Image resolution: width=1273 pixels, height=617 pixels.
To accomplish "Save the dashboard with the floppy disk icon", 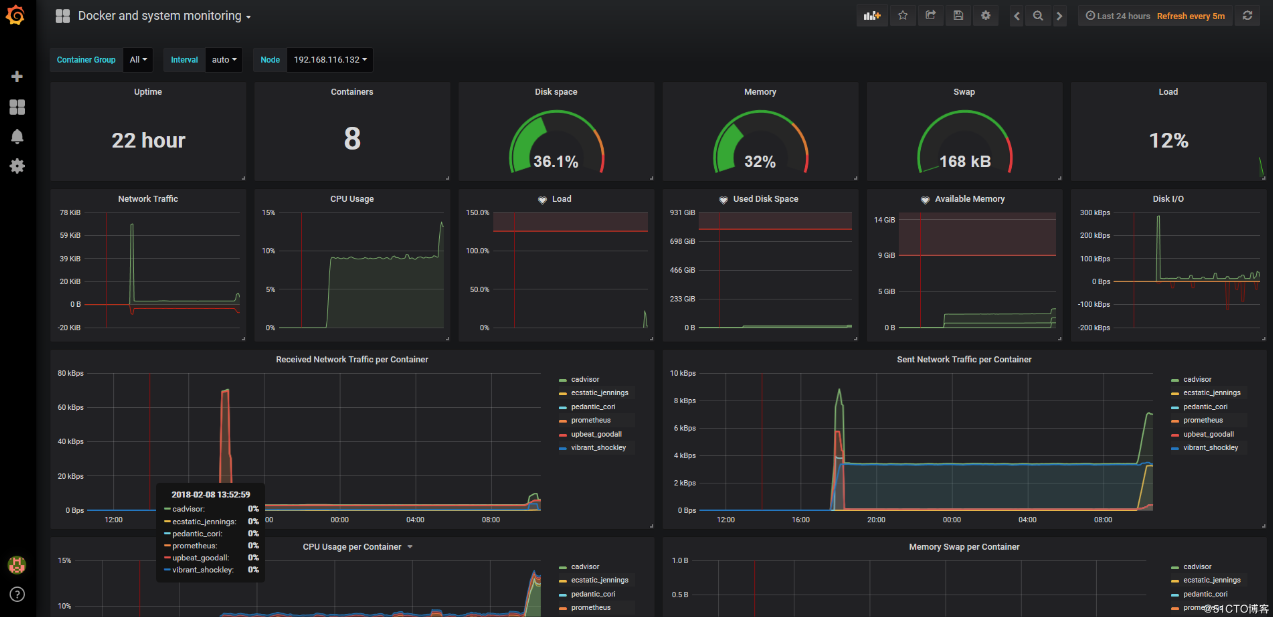I will pos(959,16).
